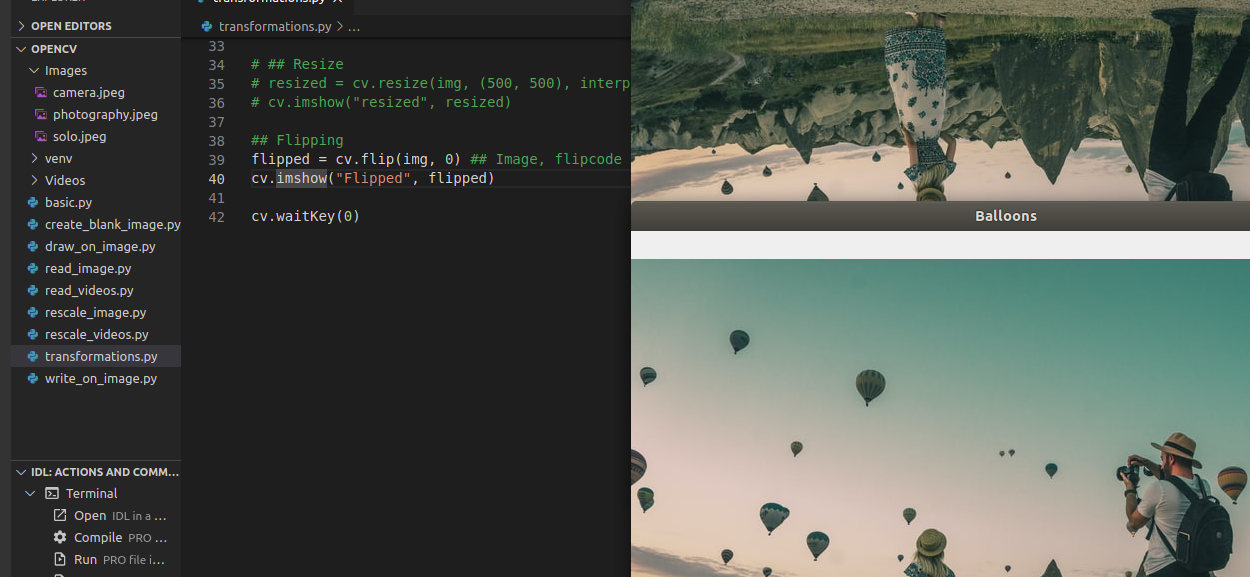The width and height of the screenshot is (1250, 577).
Task: Expand the Videos folder
Action: (x=33, y=180)
